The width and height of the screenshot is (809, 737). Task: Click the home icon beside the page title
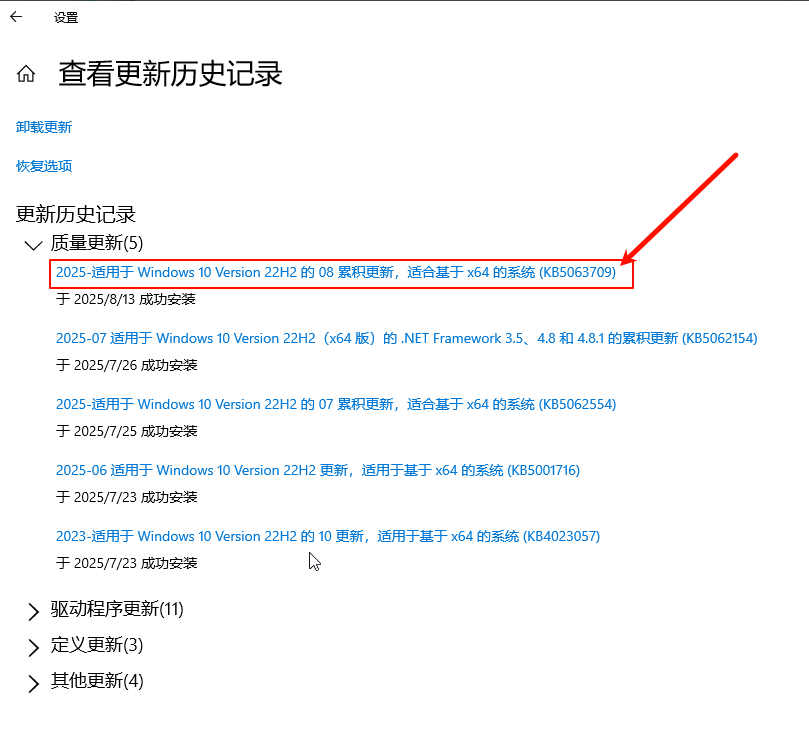pos(26,74)
